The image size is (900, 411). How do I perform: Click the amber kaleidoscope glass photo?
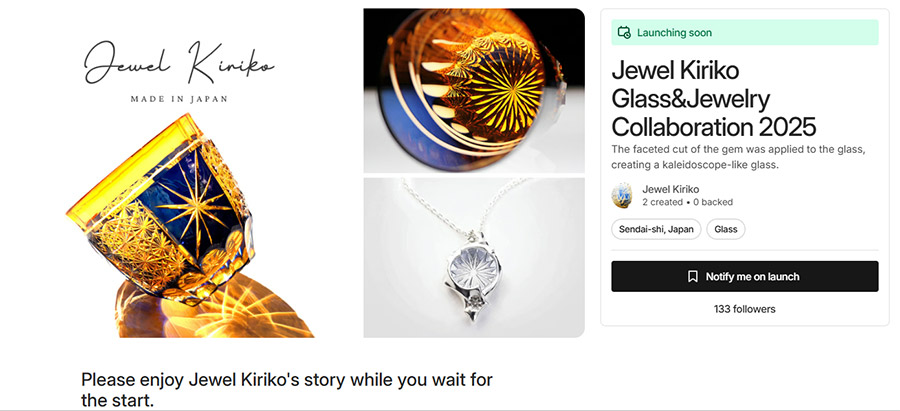(474, 90)
